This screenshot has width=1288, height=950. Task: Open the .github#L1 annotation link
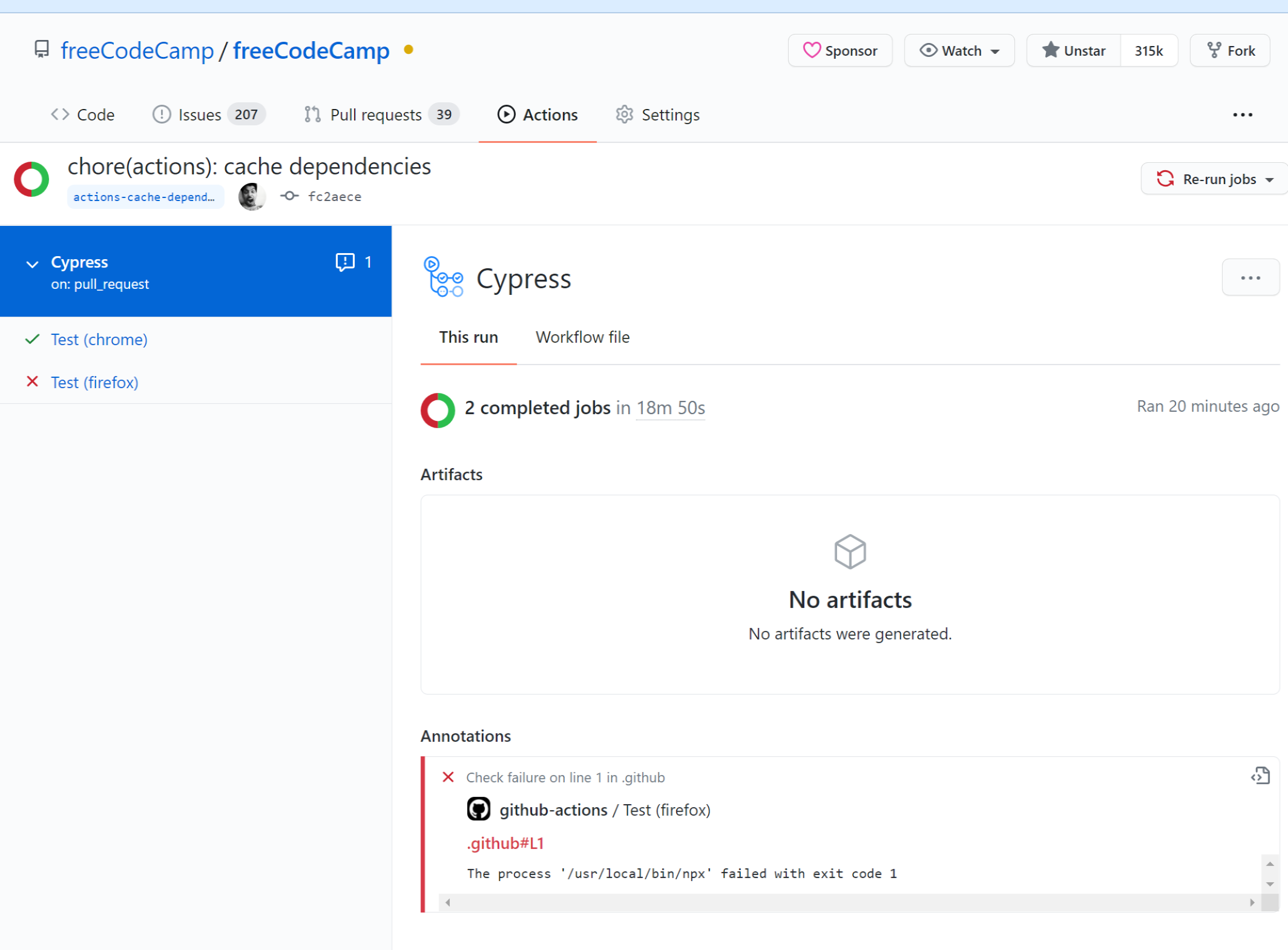505,843
